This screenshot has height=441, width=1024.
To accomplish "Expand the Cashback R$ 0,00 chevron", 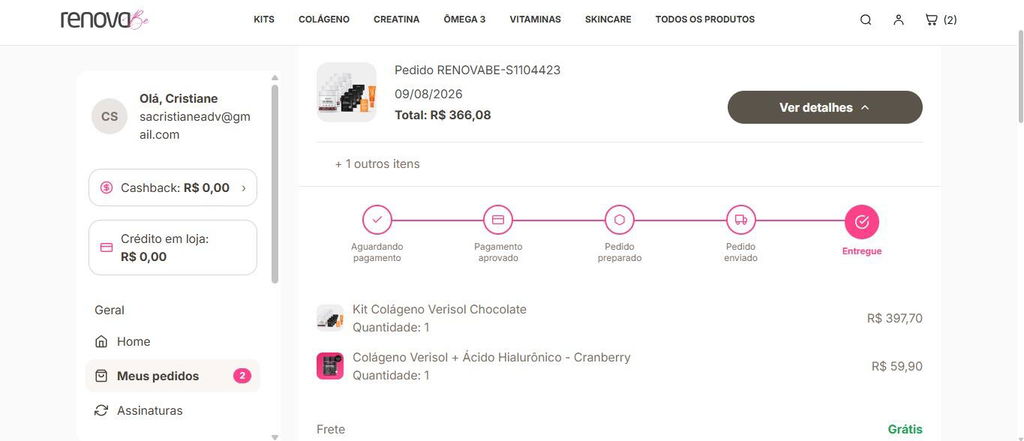I will 244,188.
